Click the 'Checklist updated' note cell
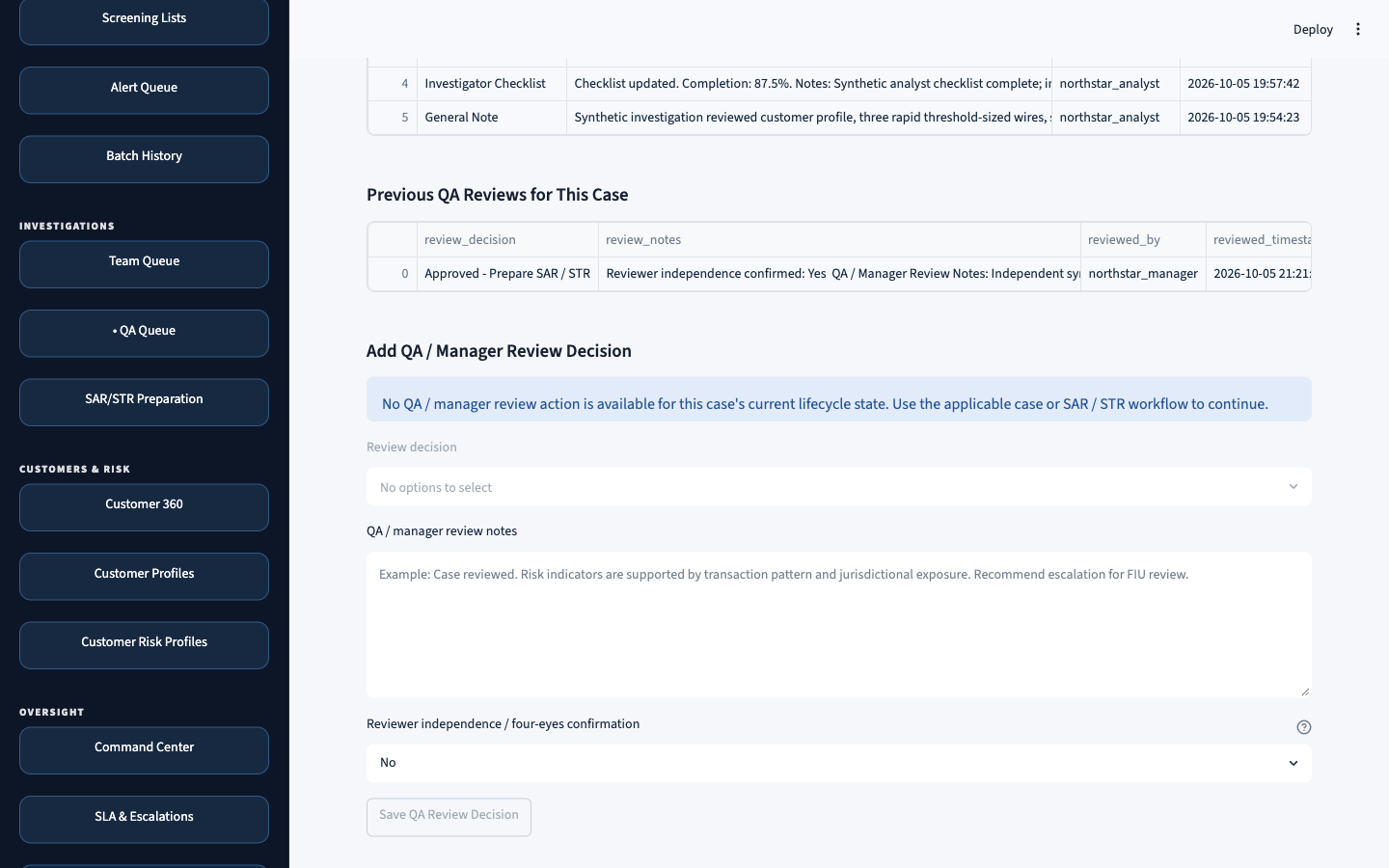 [x=809, y=84]
